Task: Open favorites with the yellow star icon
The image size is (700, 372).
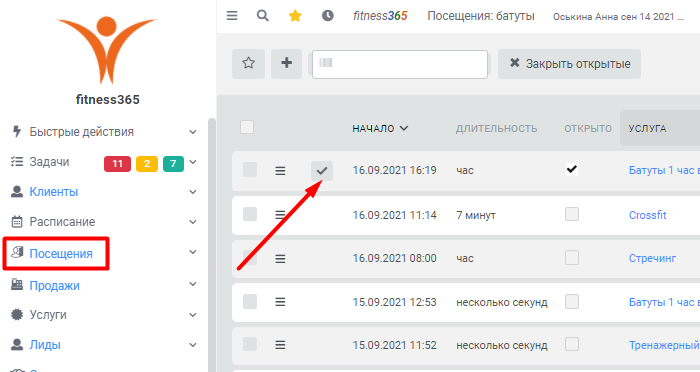Action: click(x=295, y=16)
